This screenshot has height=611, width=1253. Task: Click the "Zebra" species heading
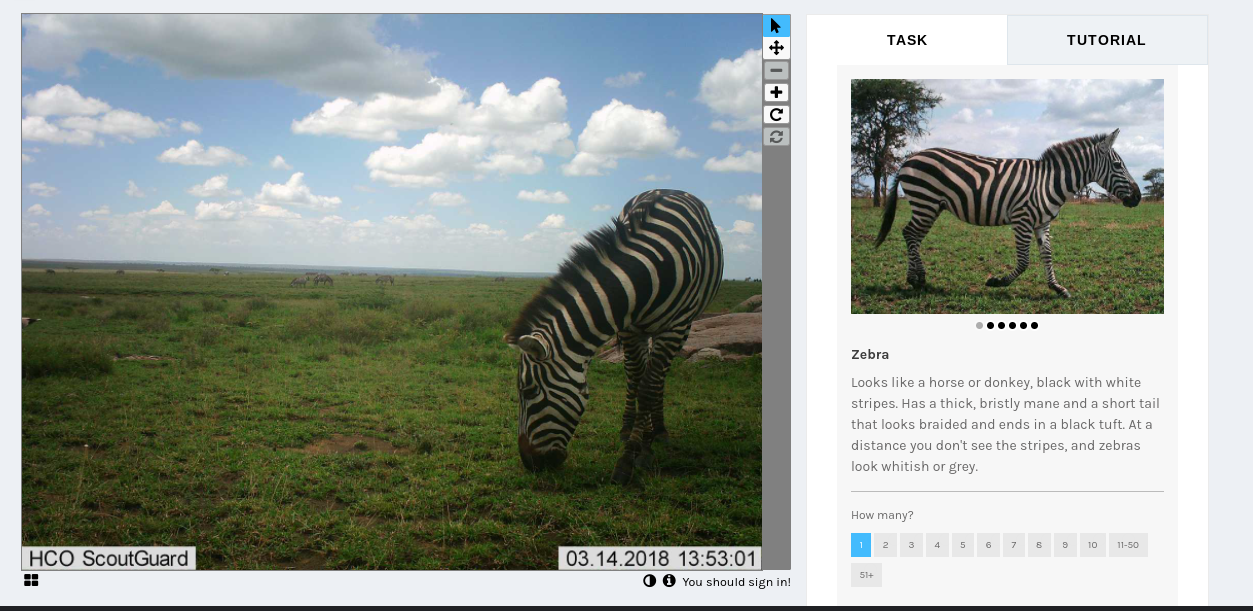click(x=870, y=354)
